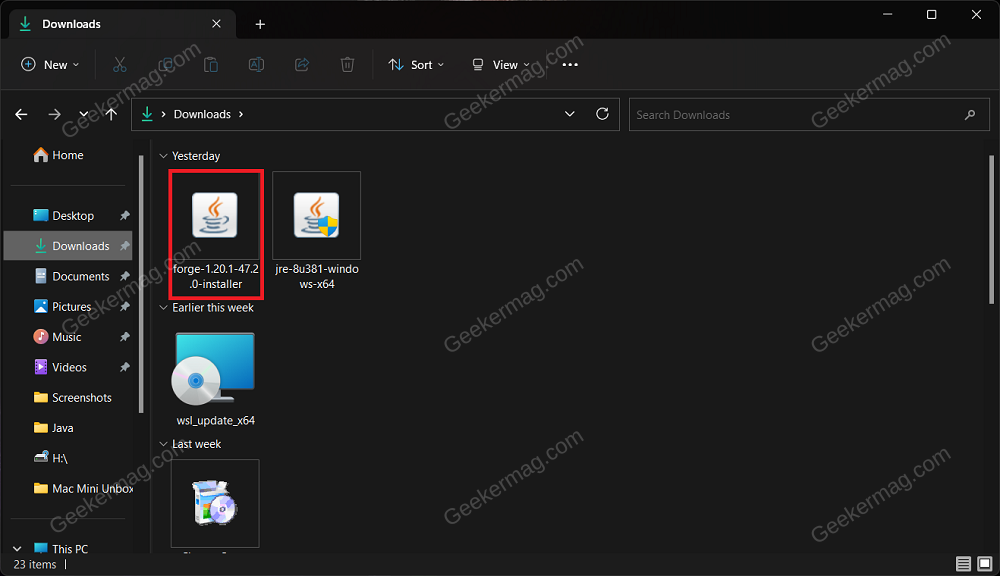Go forward with the right arrow
1000x576 pixels.
(54, 114)
